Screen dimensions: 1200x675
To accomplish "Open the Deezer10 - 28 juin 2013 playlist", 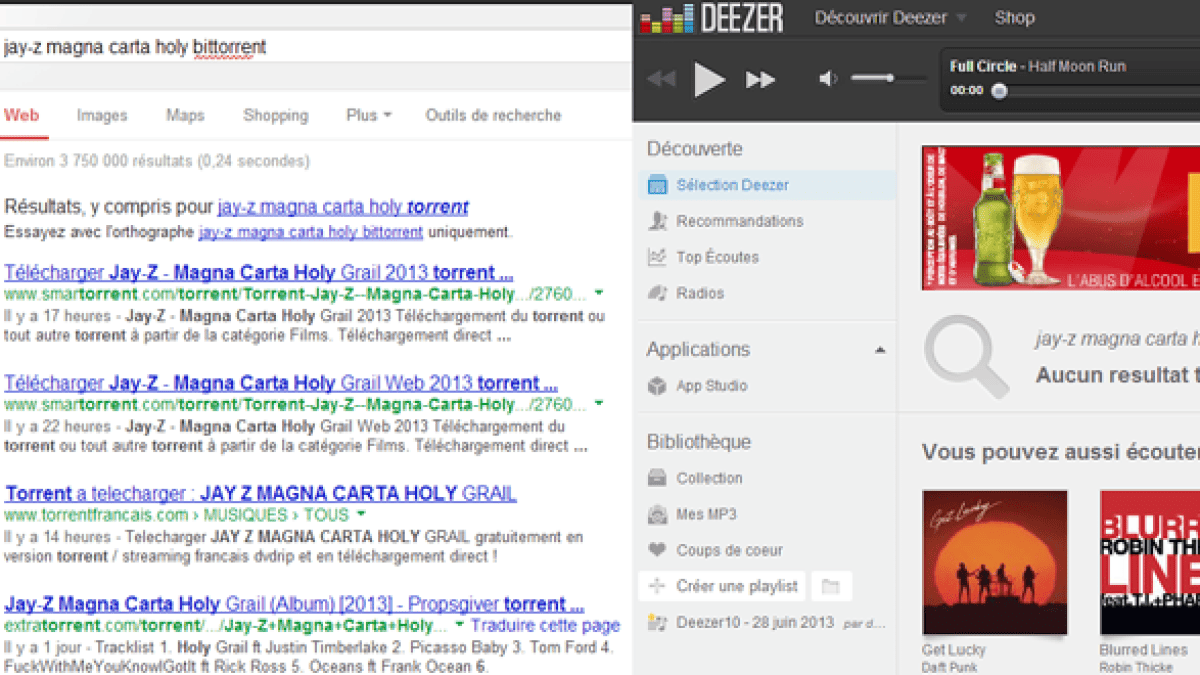I will click(x=767, y=623).
